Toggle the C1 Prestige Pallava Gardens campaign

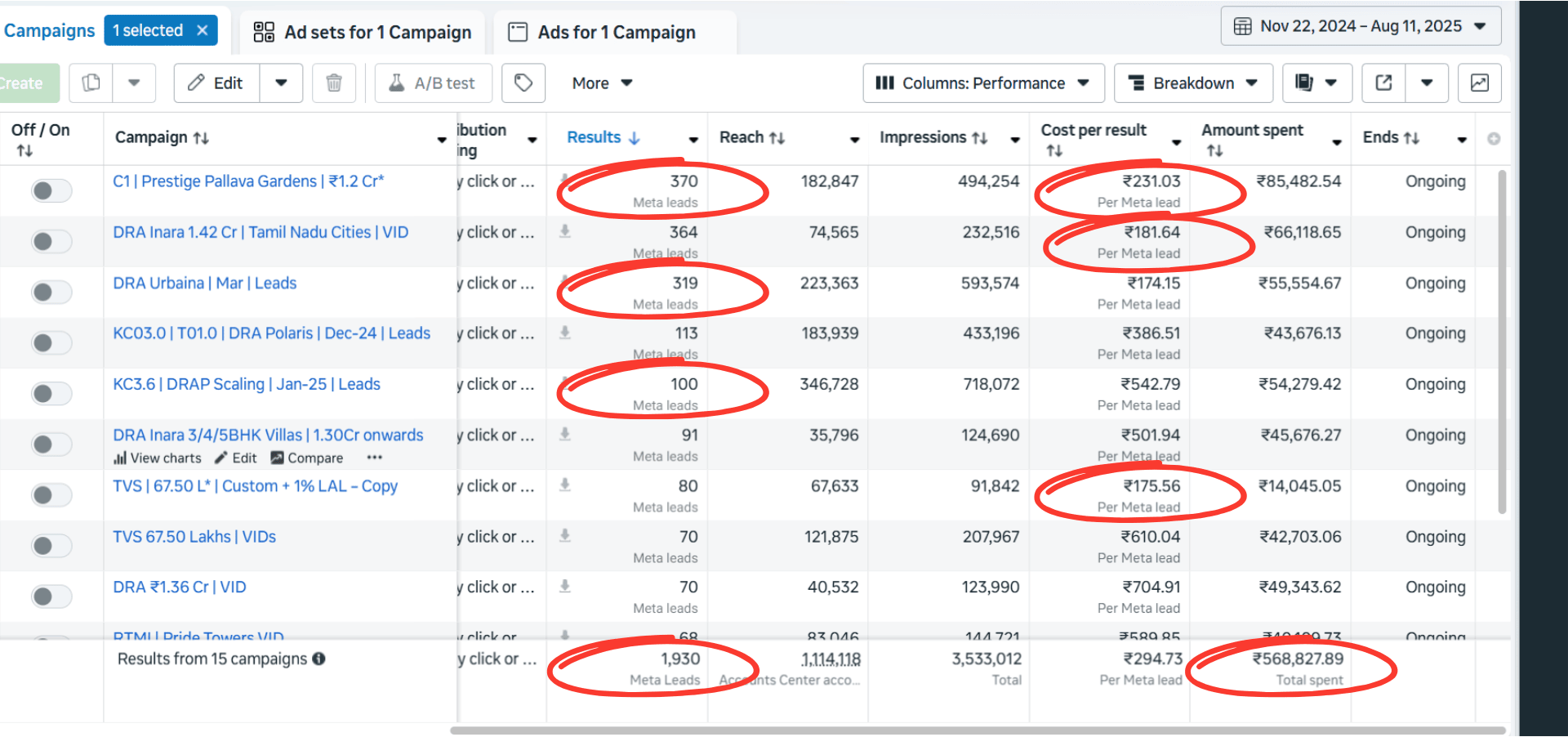tap(51, 190)
